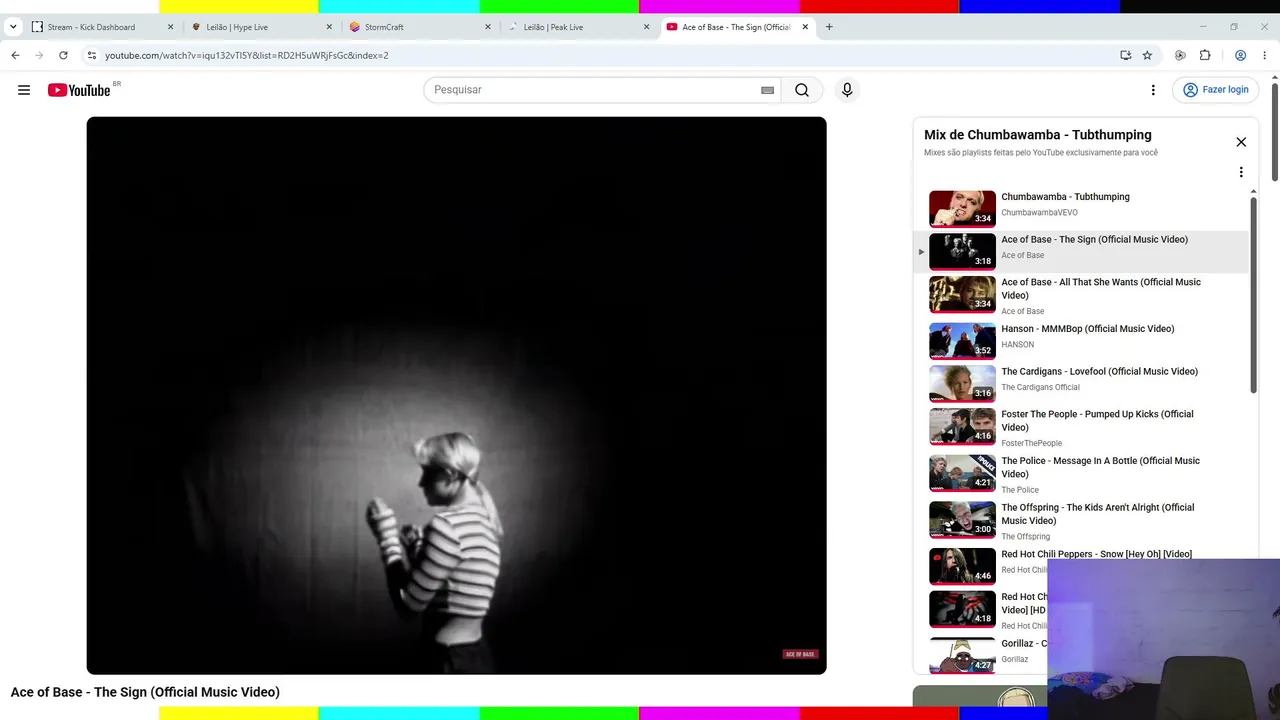Close the Ace of Base YouTube tab
1280x720 pixels.
[805, 27]
